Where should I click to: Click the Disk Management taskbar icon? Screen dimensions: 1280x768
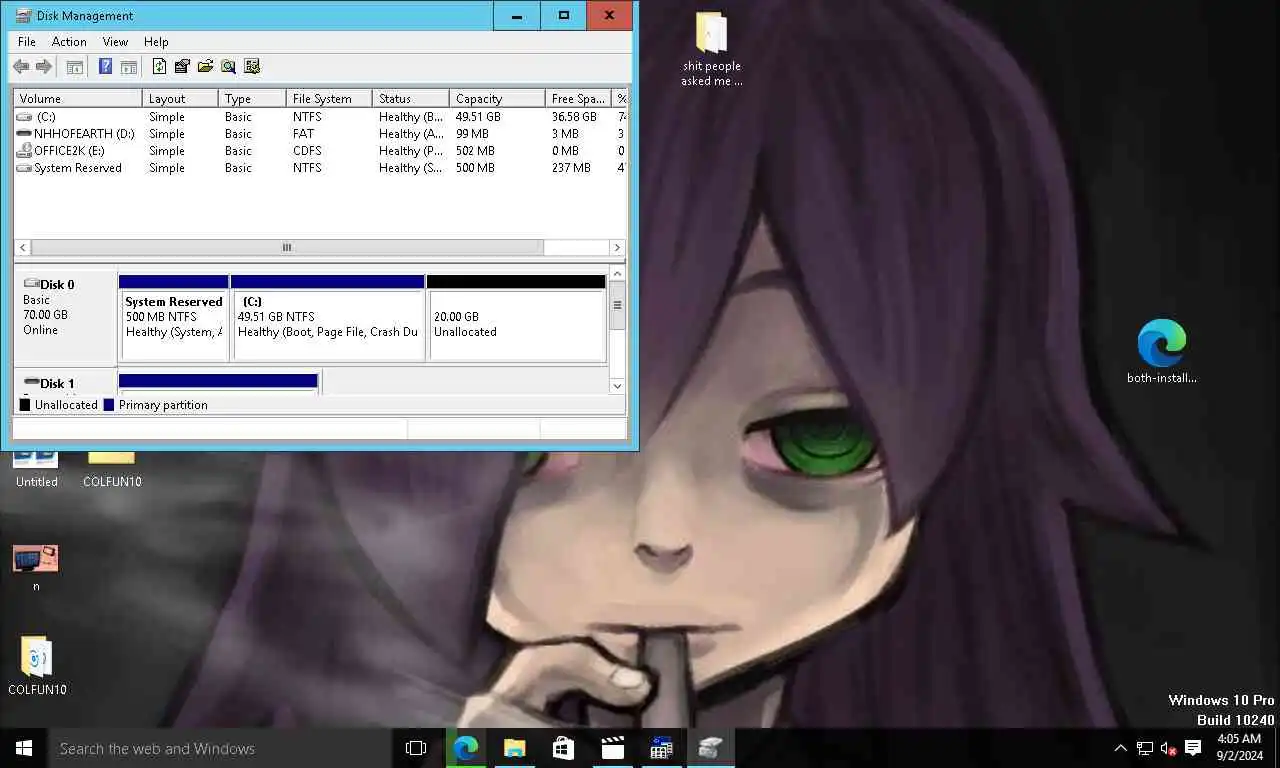[710, 748]
